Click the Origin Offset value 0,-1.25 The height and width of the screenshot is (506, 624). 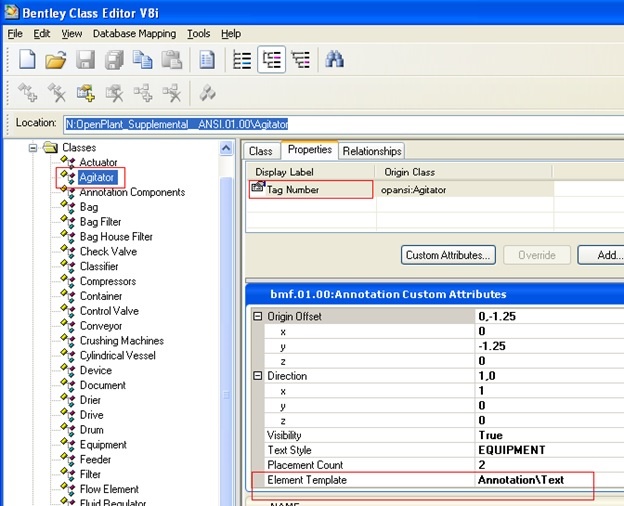pos(497,316)
